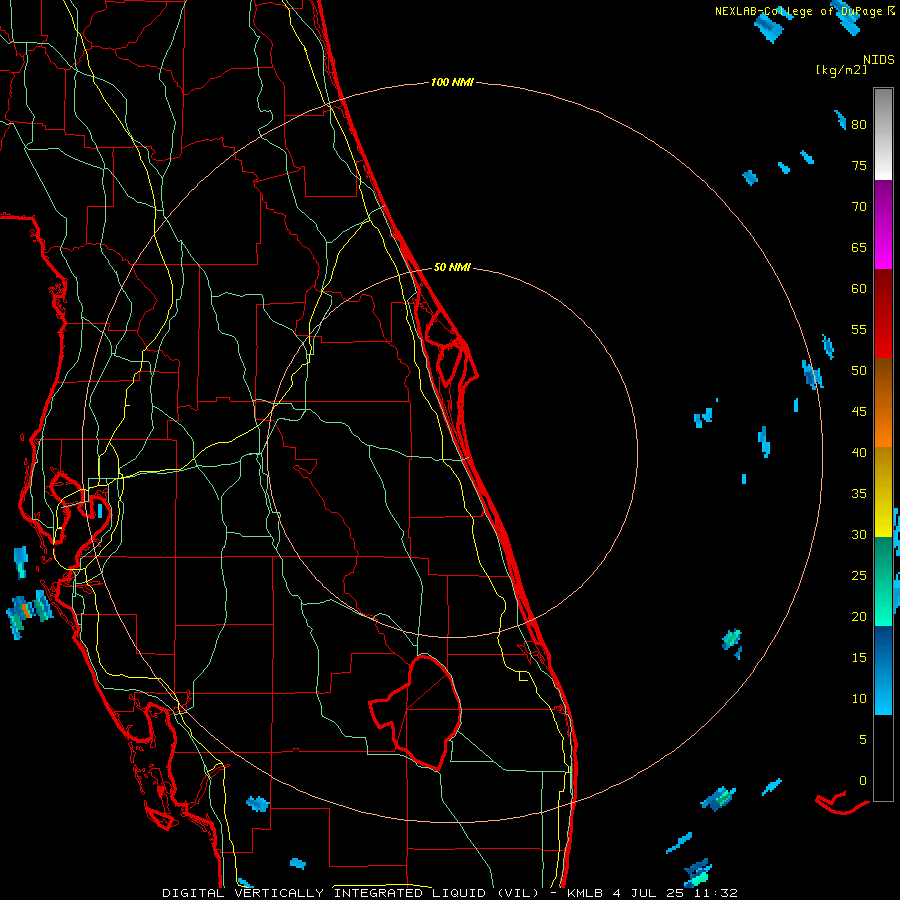The width and height of the screenshot is (900, 900).
Task: Click the 5 value on the color scale
Action: click(863, 740)
